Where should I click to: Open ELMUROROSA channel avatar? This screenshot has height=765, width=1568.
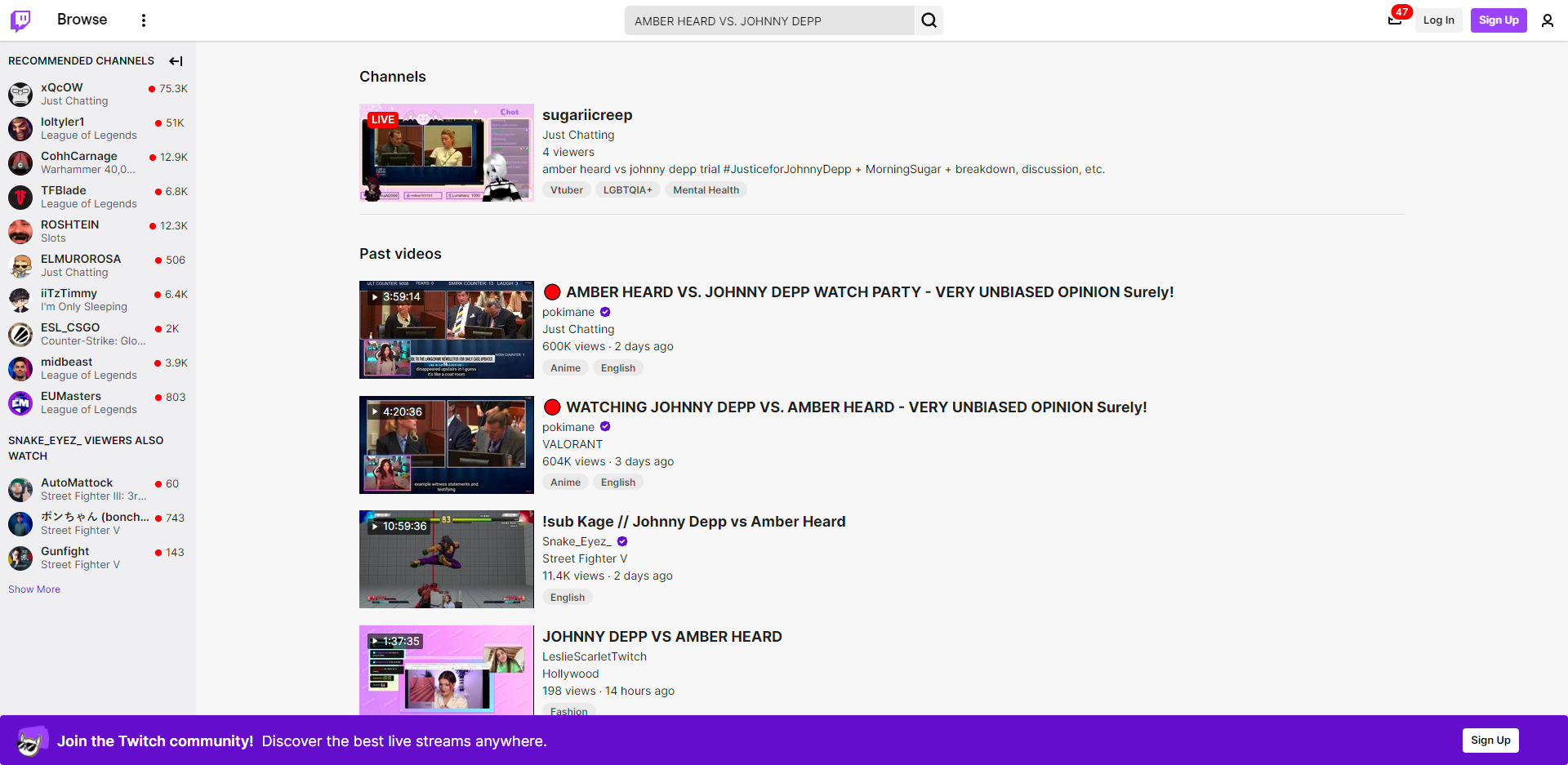[20, 265]
